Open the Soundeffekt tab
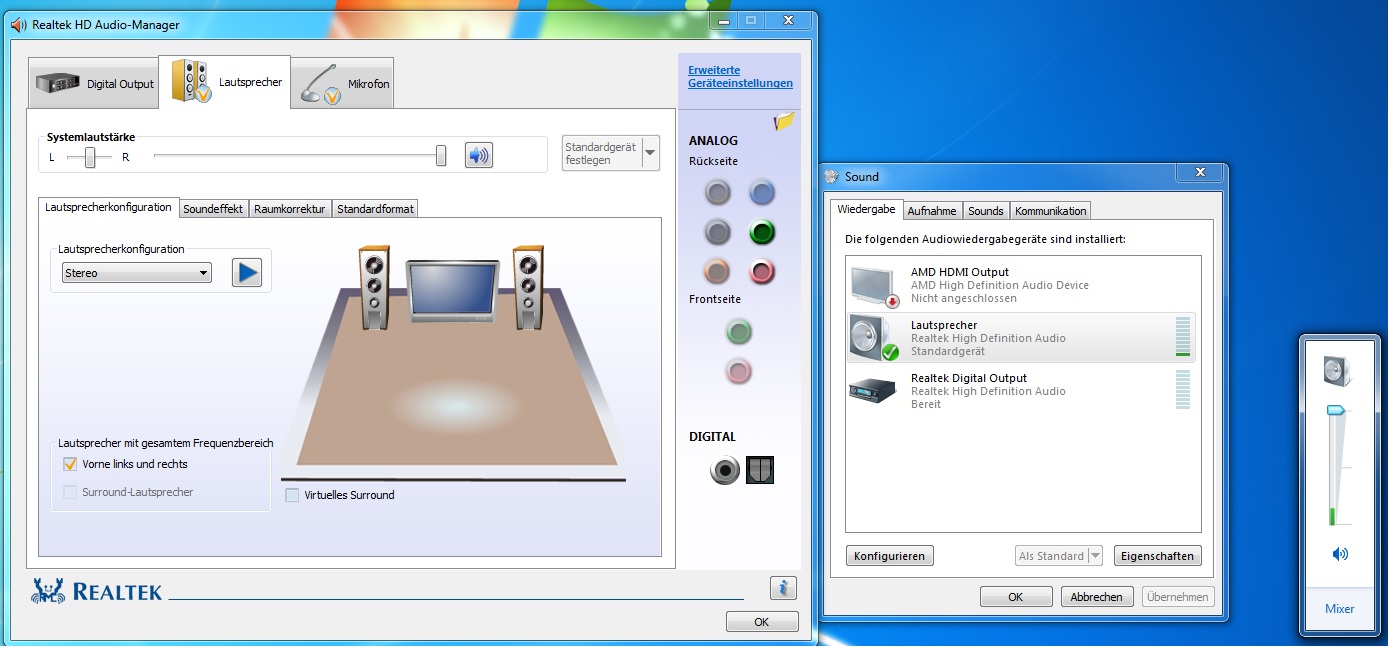Screen dimensions: 1388x648 pos(213,209)
